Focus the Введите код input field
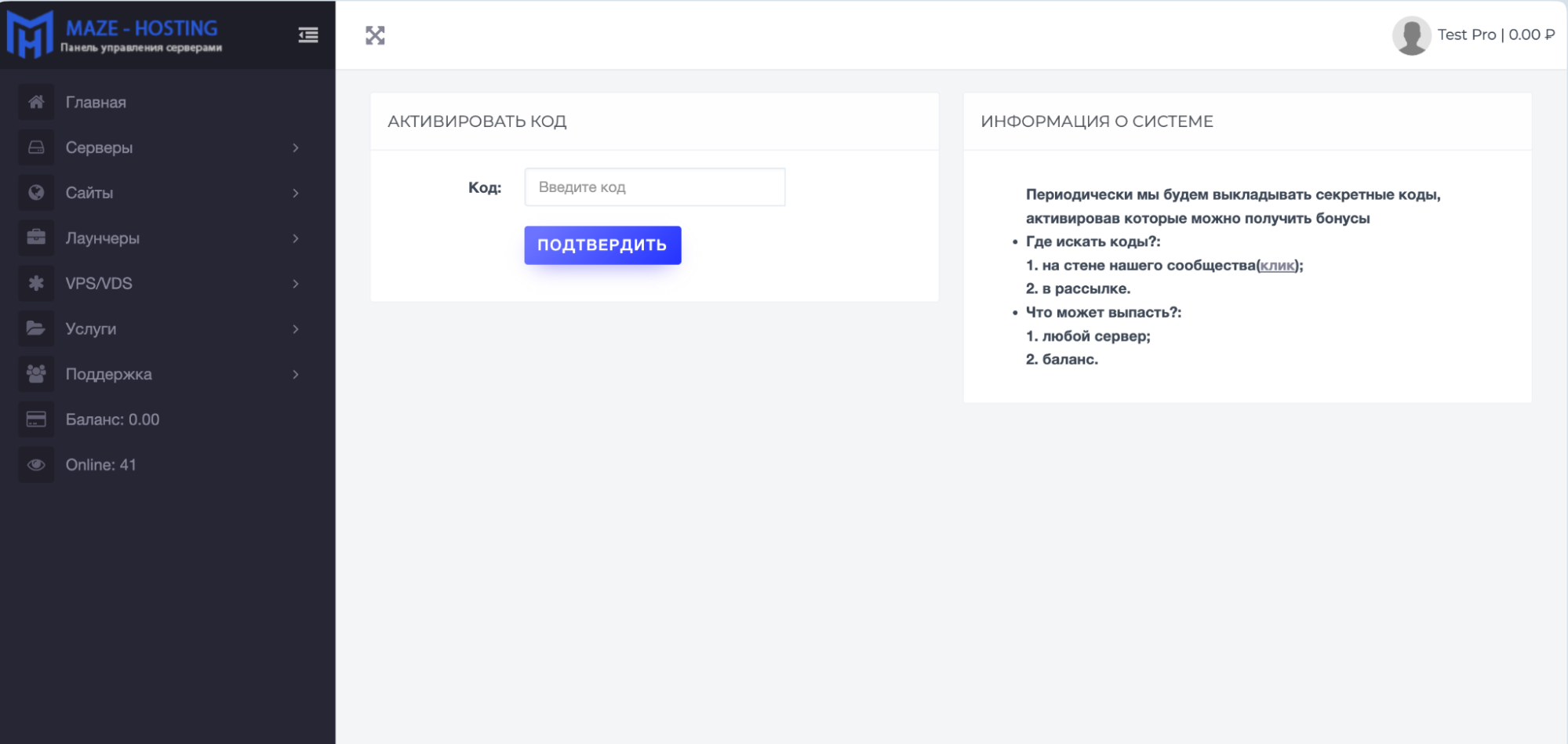The image size is (1568, 744). point(654,187)
